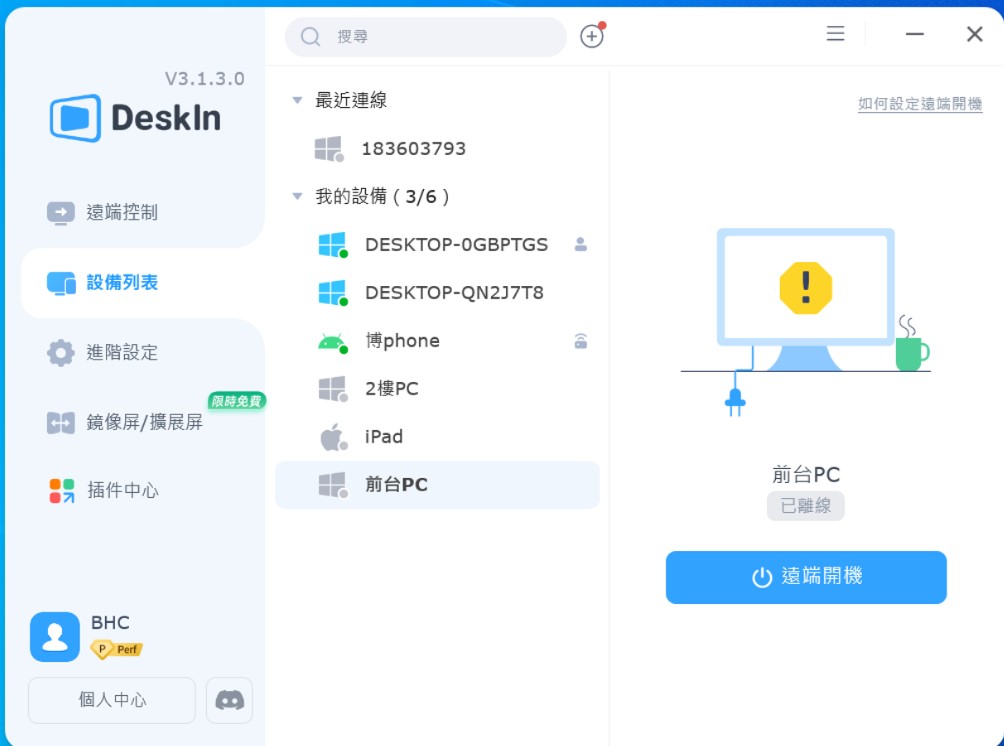This screenshot has height=746, width=1004.
Task: Click the Windows icon for DESKTOP-0GBPTGS
Action: tap(333, 245)
